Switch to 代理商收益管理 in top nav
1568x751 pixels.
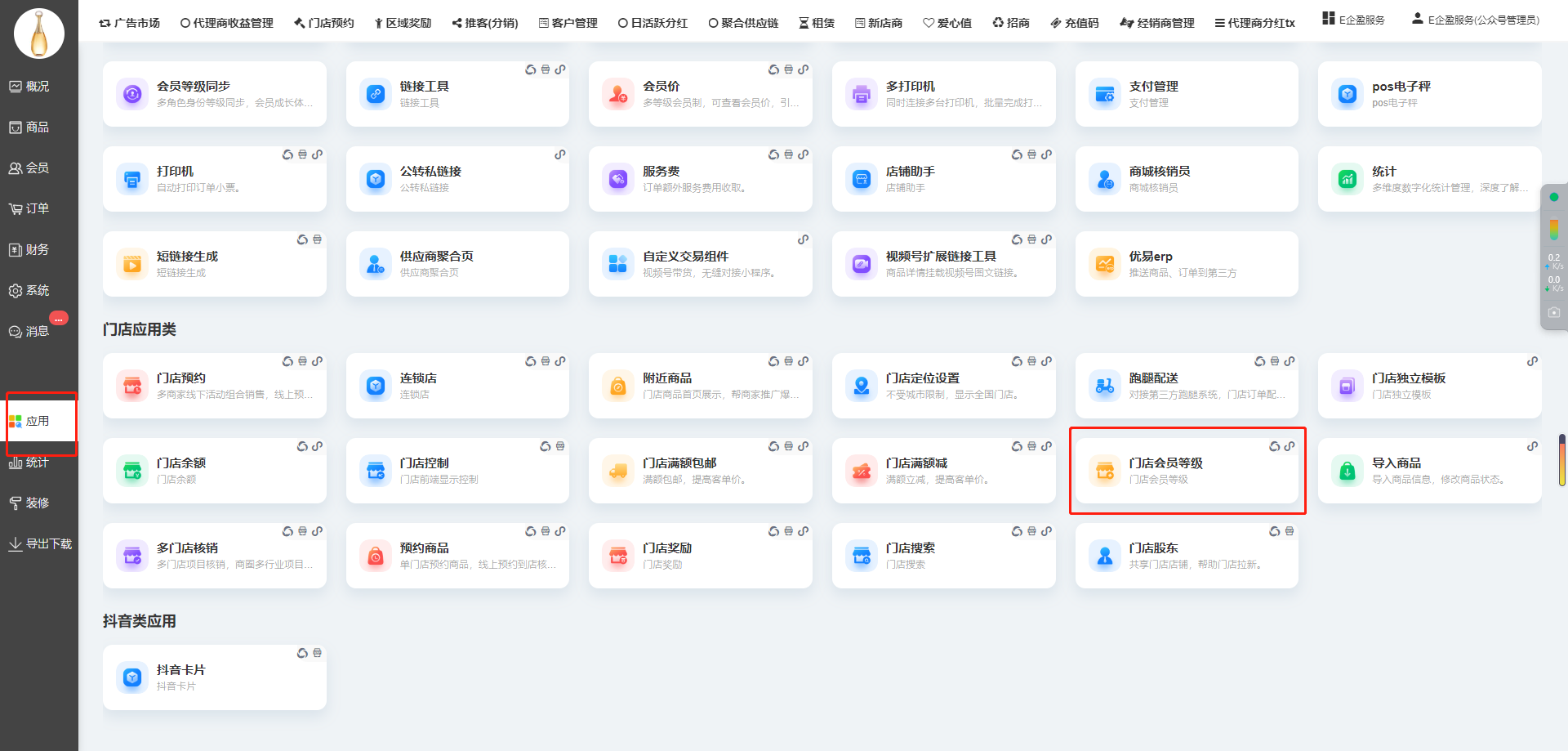(226, 23)
